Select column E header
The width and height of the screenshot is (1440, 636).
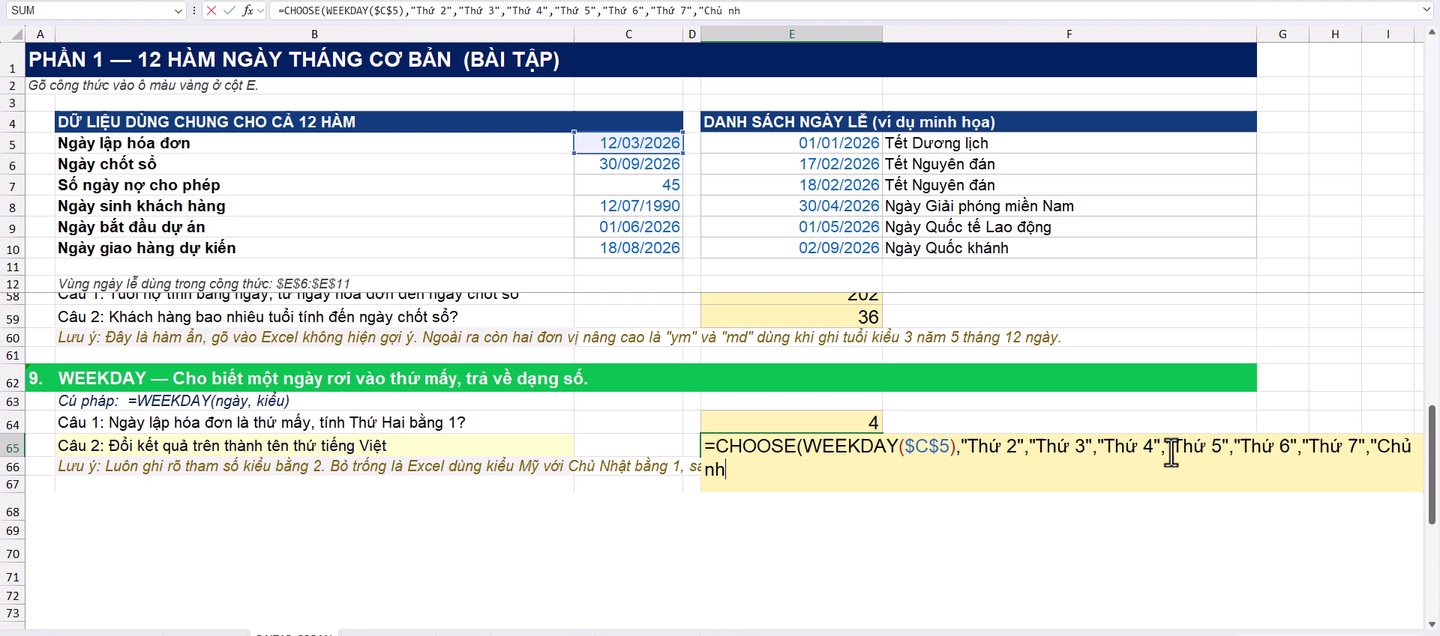791,34
